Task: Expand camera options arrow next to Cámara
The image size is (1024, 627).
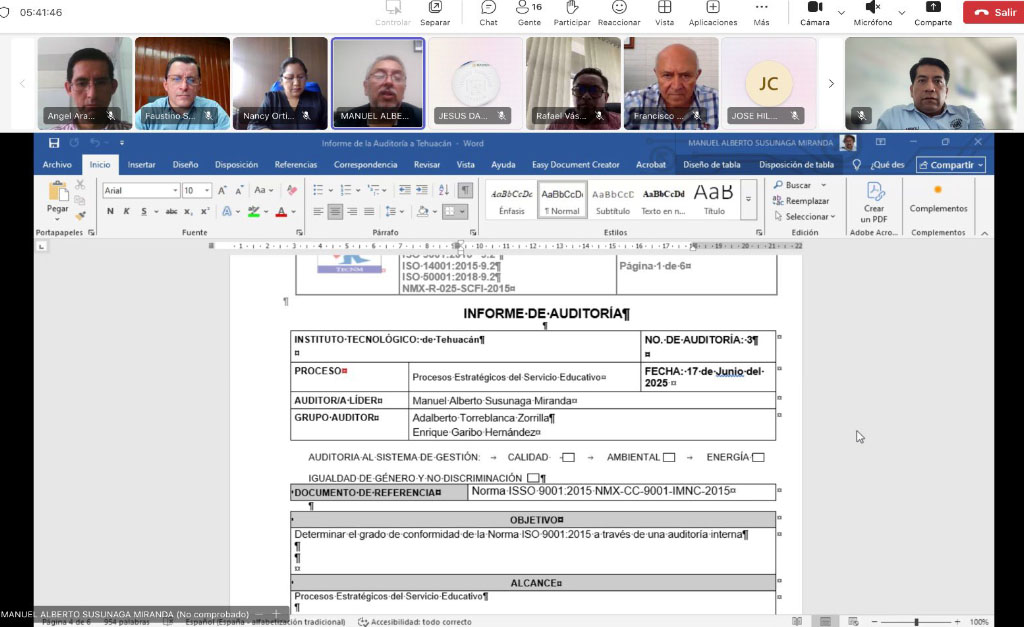Action: [841, 12]
